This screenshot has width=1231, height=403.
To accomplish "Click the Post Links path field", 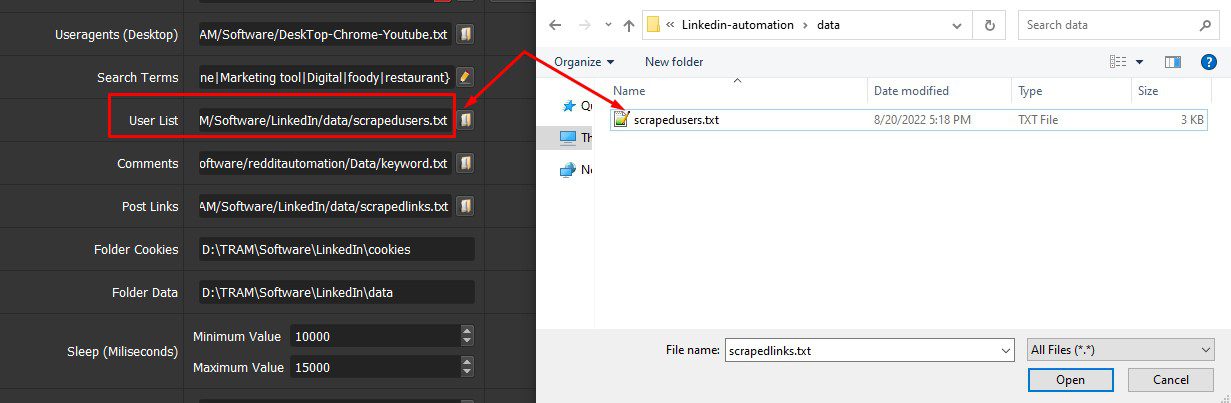I will [325, 206].
